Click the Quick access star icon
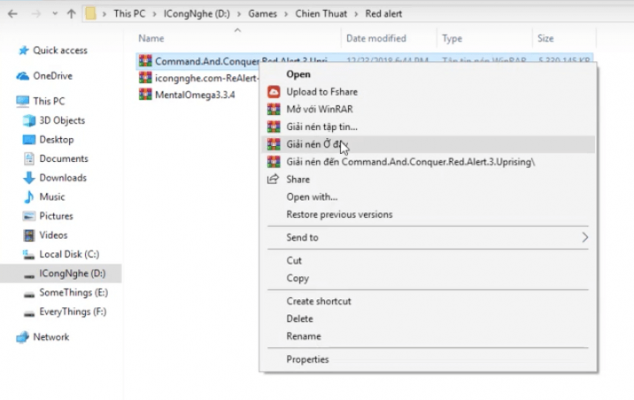Screen dimensions: 634x400 coord(23,50)
